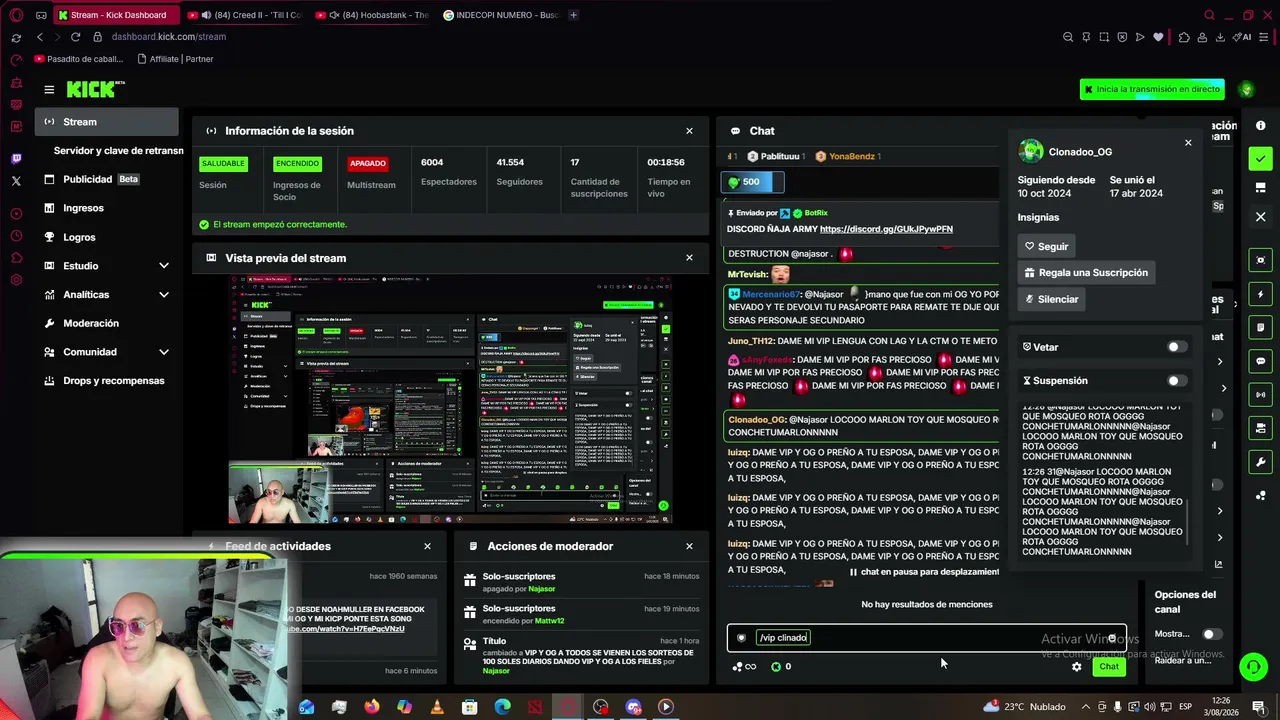Open the Pasadito de caball... bookmark
The image size is (1280, 720).
[x=78, y=59]
